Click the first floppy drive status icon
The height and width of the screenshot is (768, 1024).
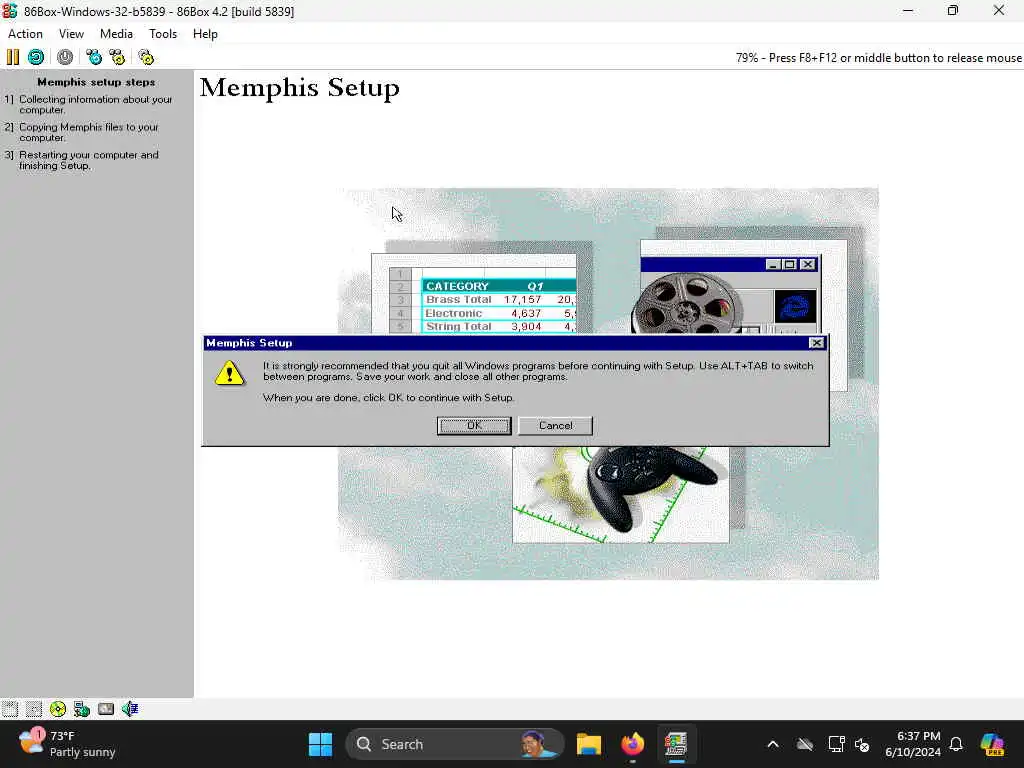[x=10, y=709]
